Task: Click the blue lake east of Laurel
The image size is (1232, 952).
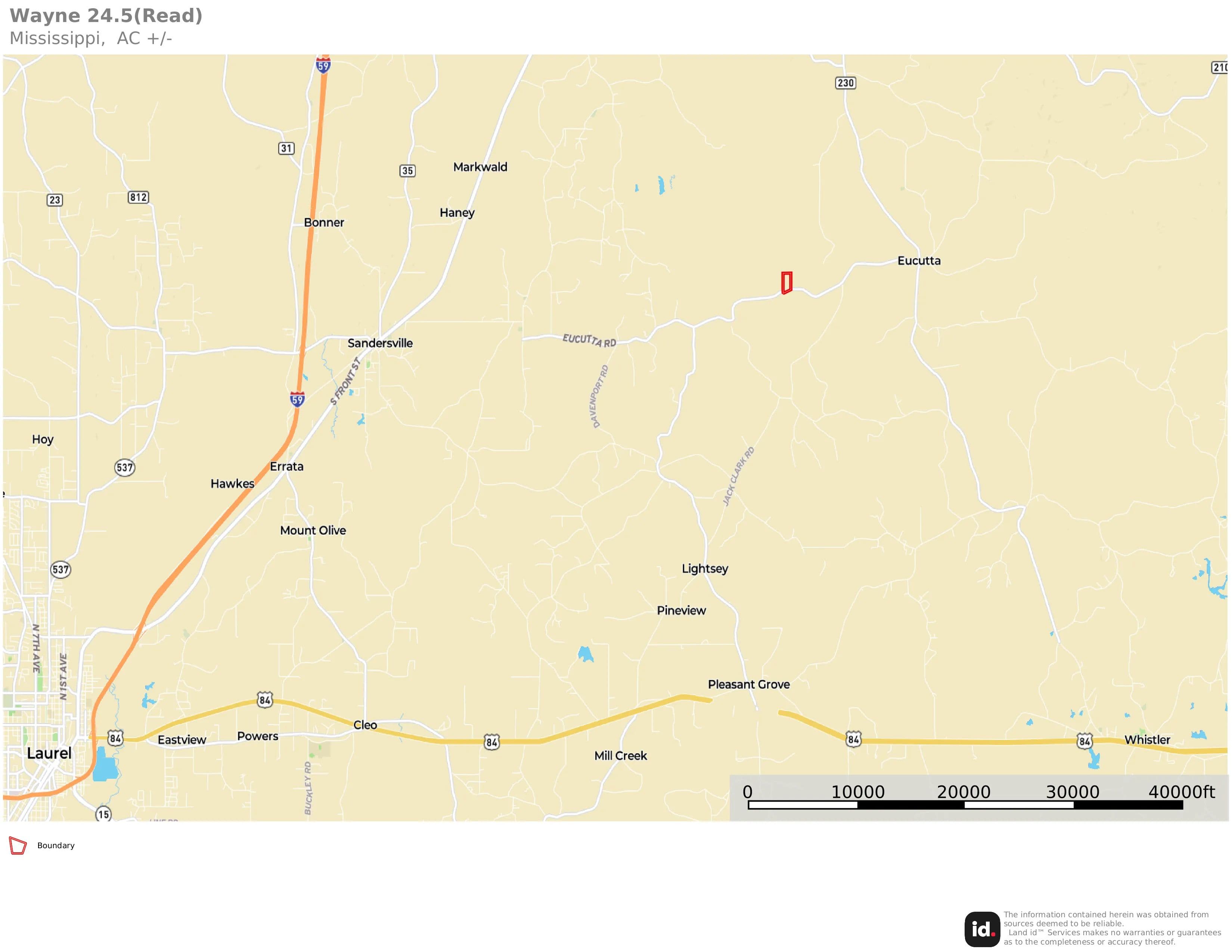Action: (x=105, y=764)
